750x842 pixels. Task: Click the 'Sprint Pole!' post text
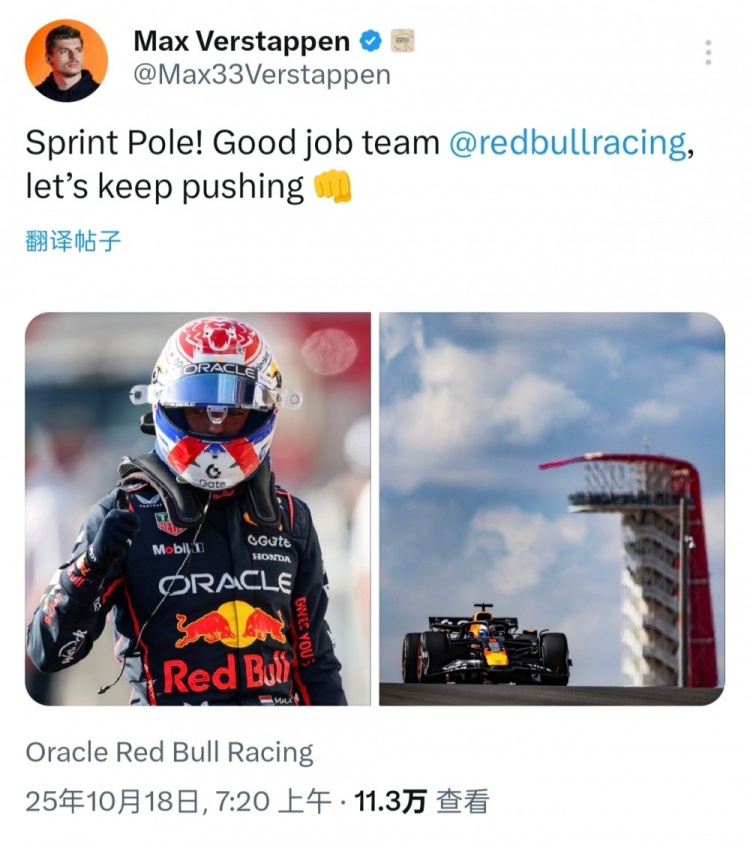coord(114,143)
